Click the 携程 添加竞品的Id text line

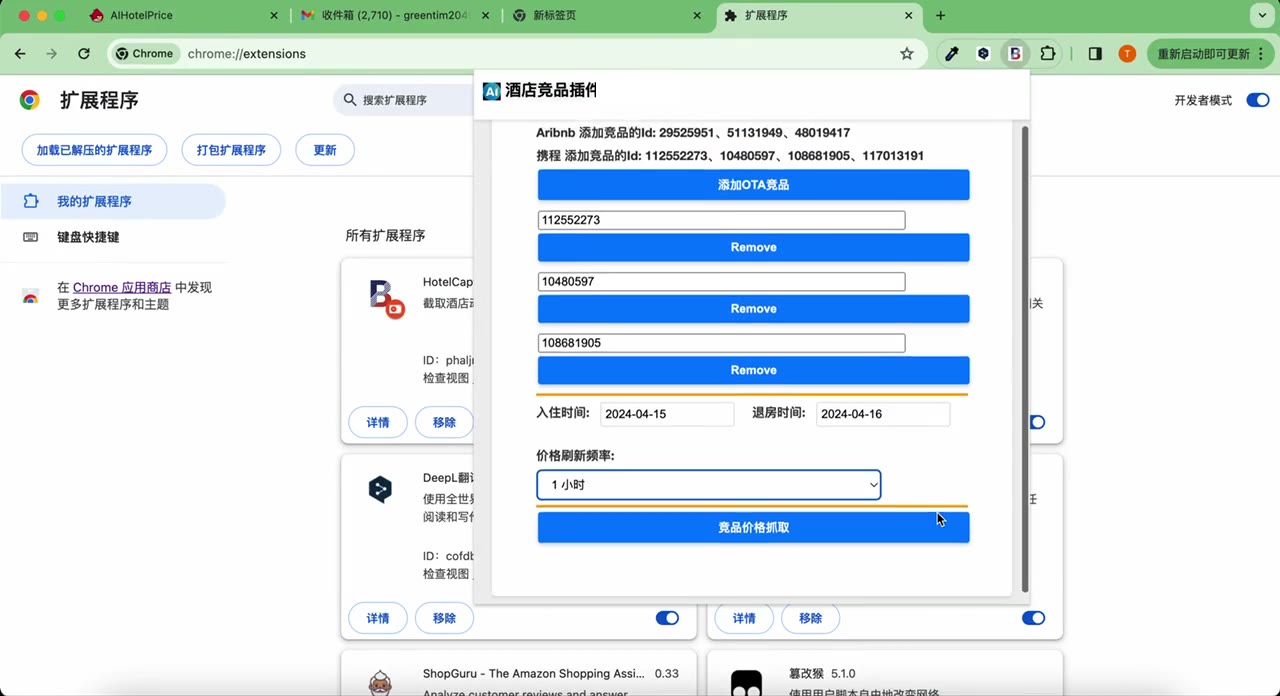click(x=730, y=156)
